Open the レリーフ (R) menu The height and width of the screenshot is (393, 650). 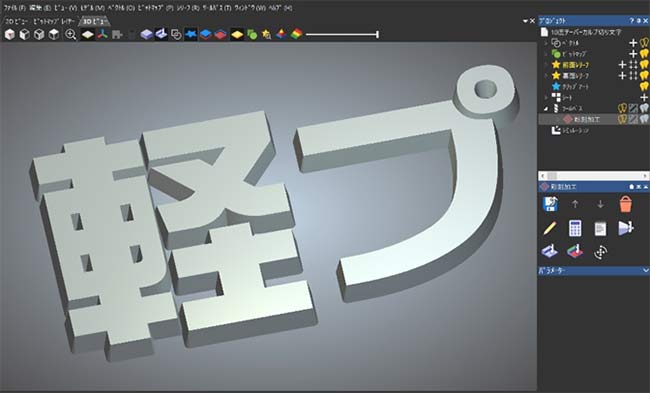coord(187,8)
